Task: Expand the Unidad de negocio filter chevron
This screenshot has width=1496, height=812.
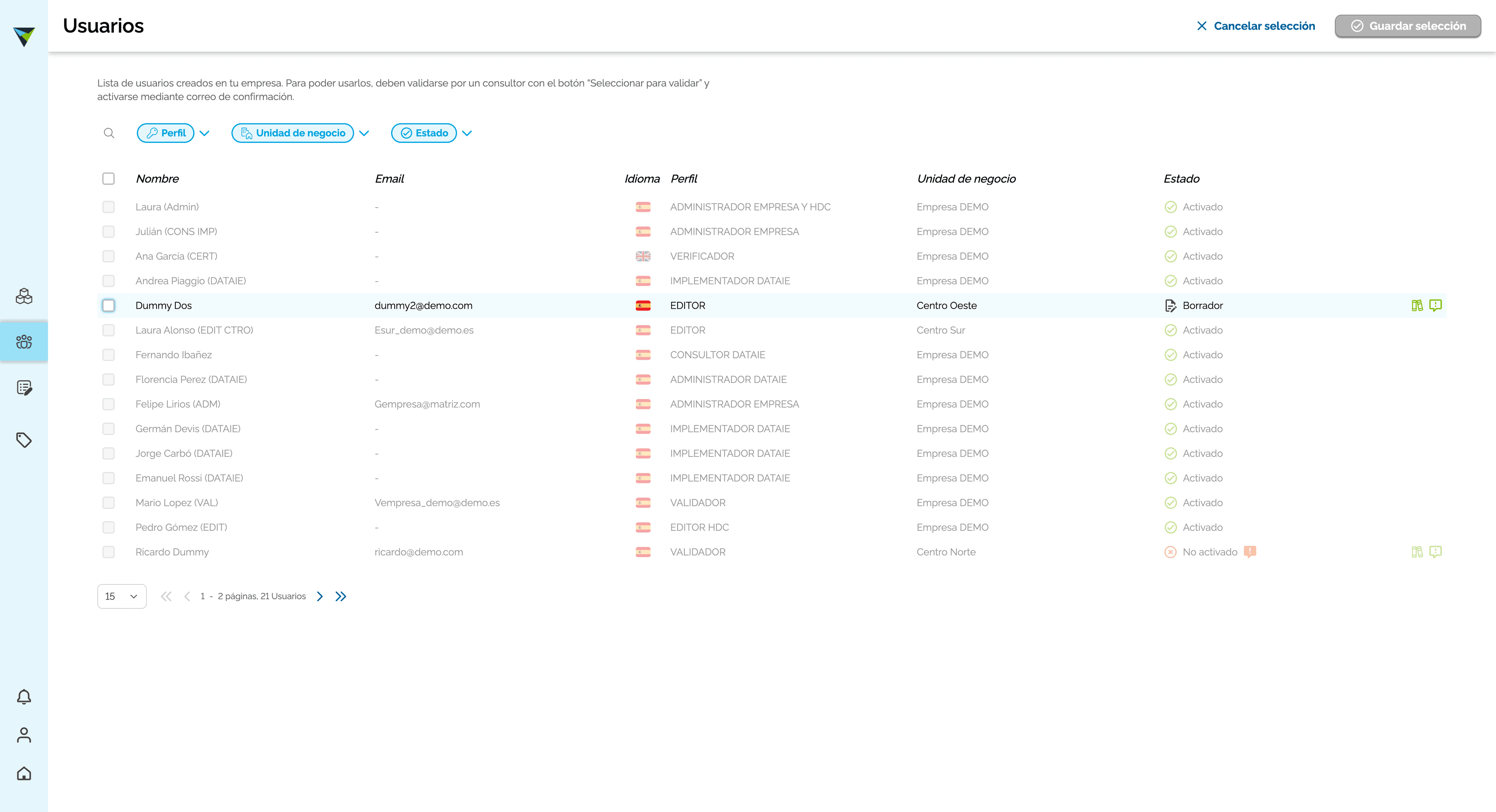Action: pos(364,134)
